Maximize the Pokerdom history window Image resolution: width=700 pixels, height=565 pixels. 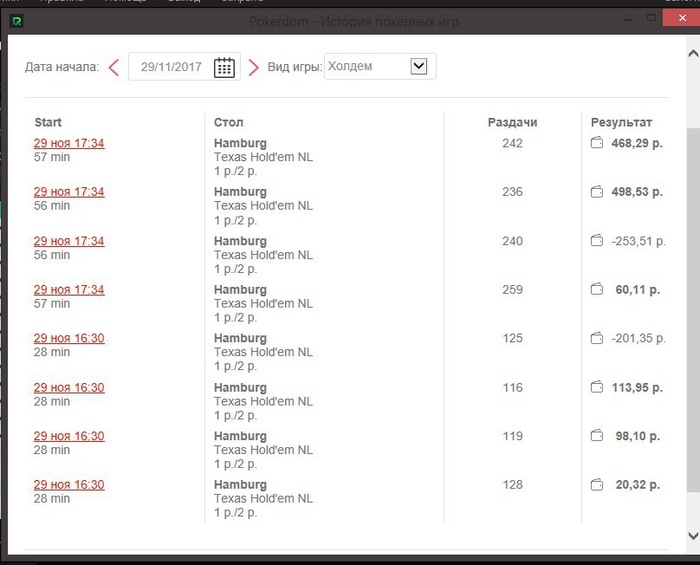pos(651,18)
